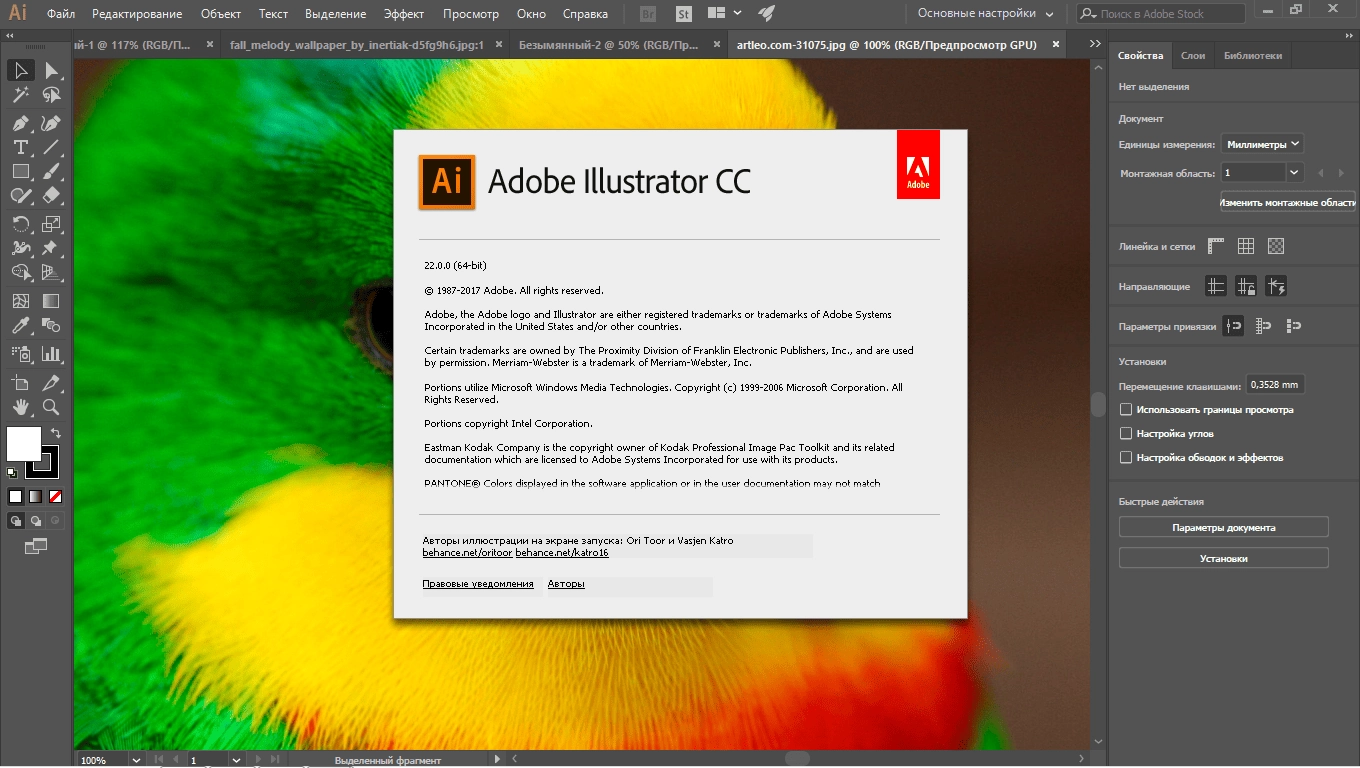Click Изменить монтажные области button
1360x768 pixels.
coord(1288,202)
